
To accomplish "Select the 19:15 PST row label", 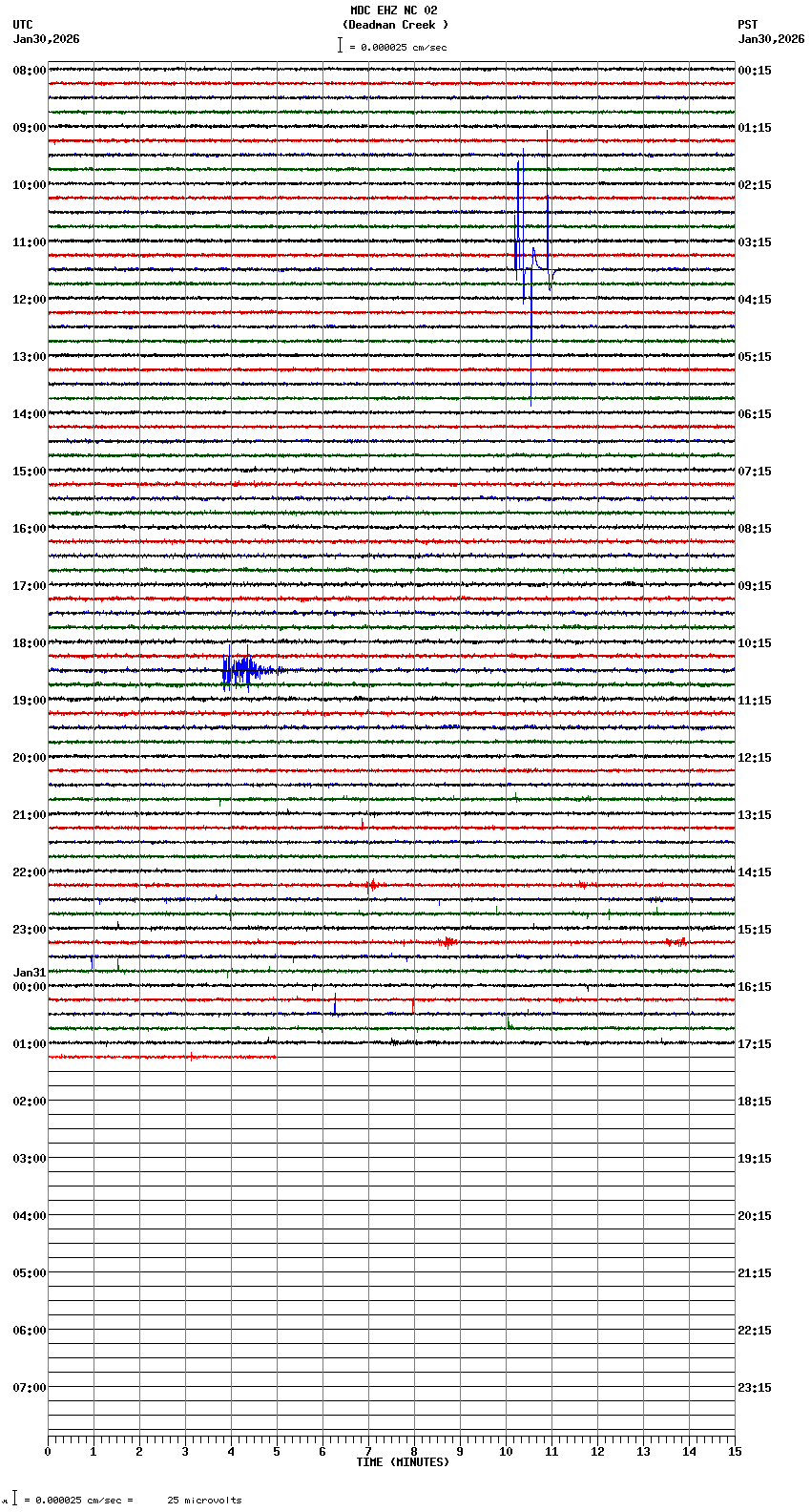I will [x=755, y=1159].
